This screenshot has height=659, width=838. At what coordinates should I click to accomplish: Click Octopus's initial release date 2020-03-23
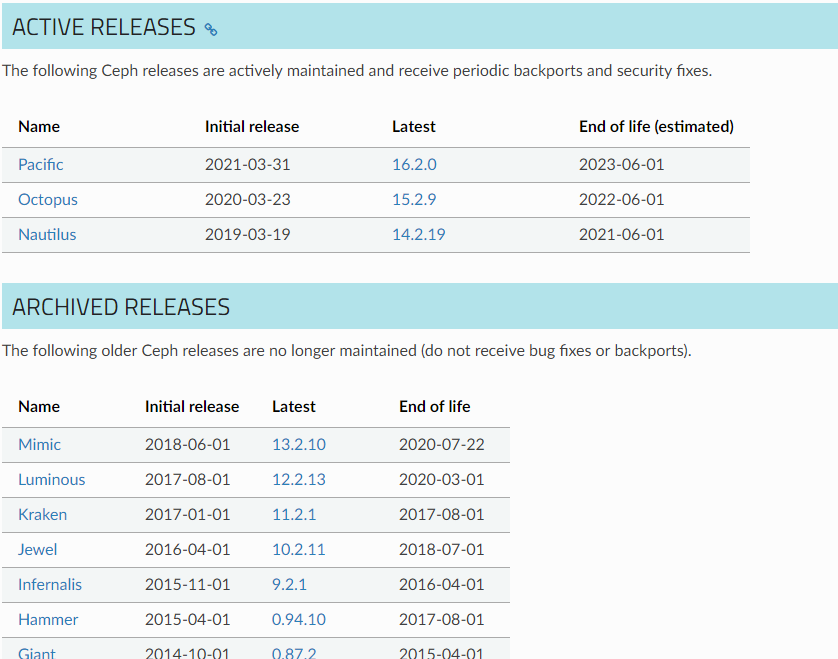pos(247,199)
